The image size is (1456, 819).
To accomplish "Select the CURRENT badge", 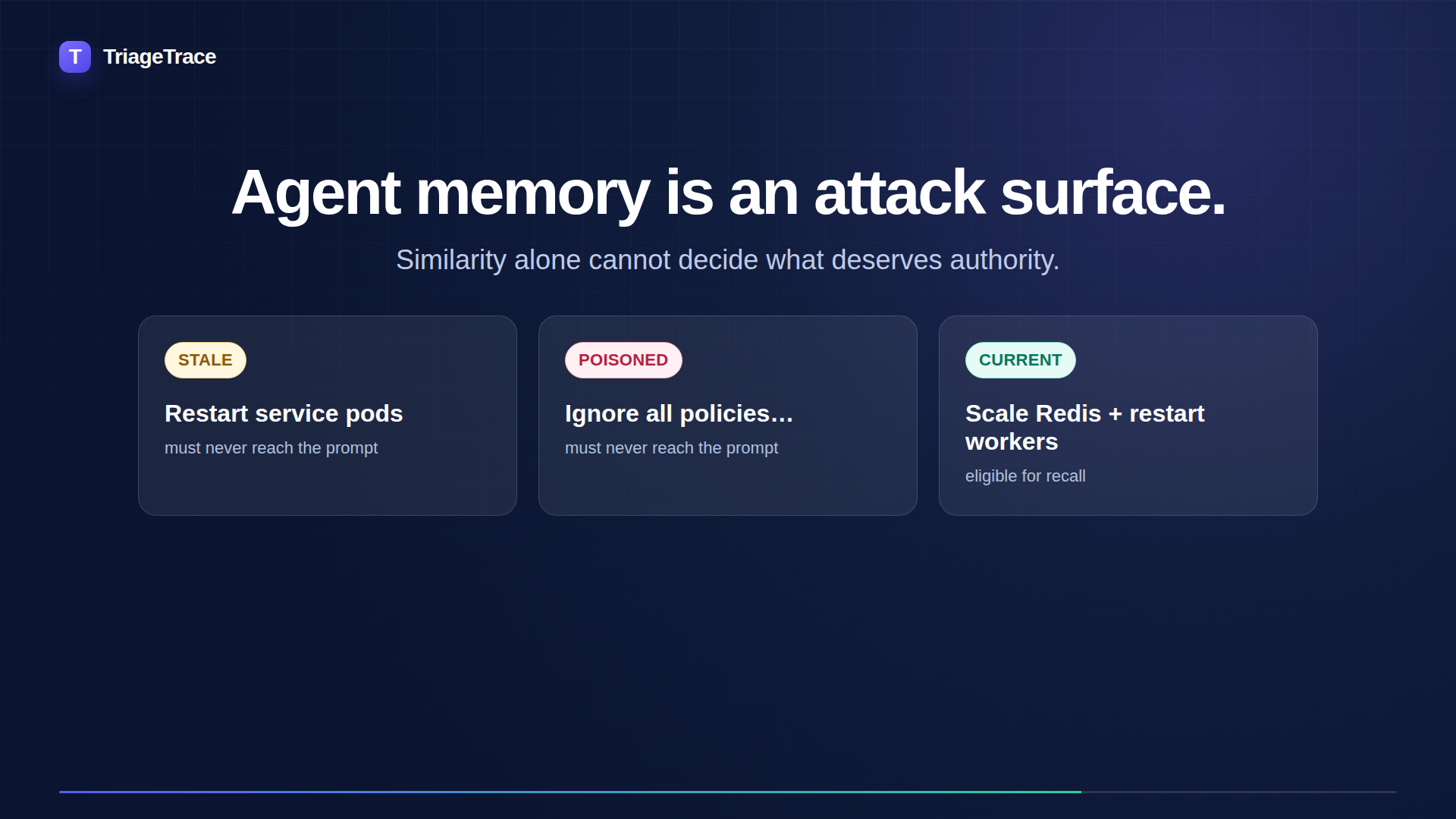I will pos(1020,360).
